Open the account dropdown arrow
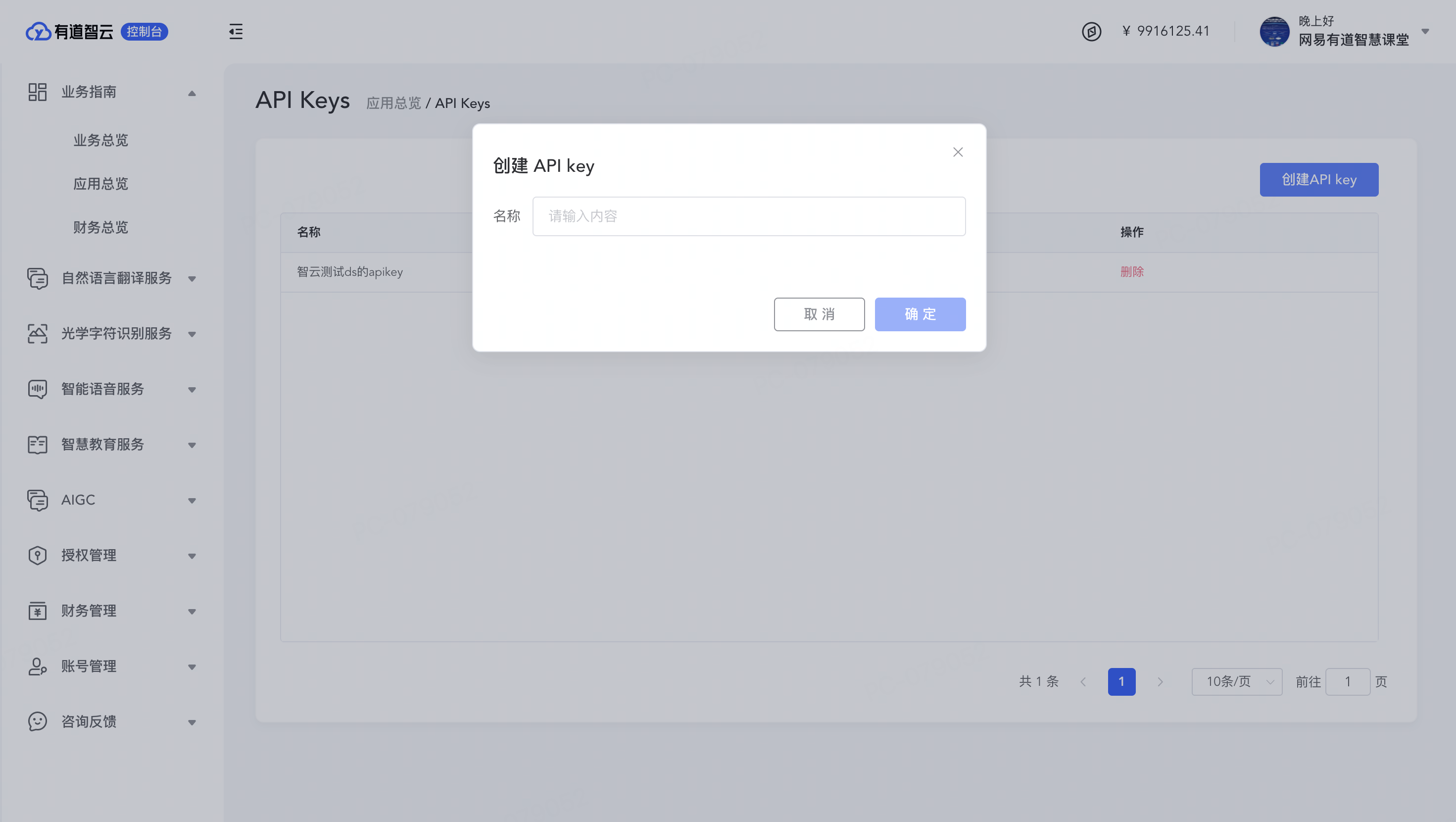 click(1425, 32)
